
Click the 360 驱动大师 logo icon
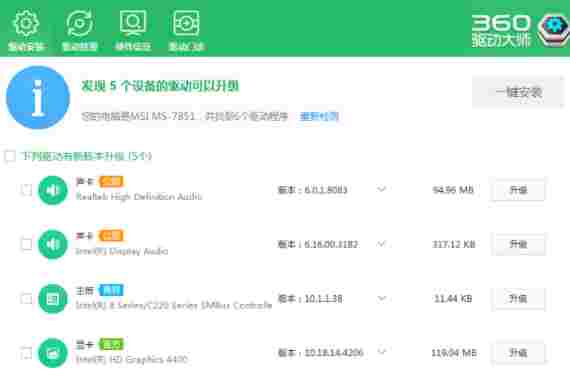pyautogui.click(x=554, y=31)
